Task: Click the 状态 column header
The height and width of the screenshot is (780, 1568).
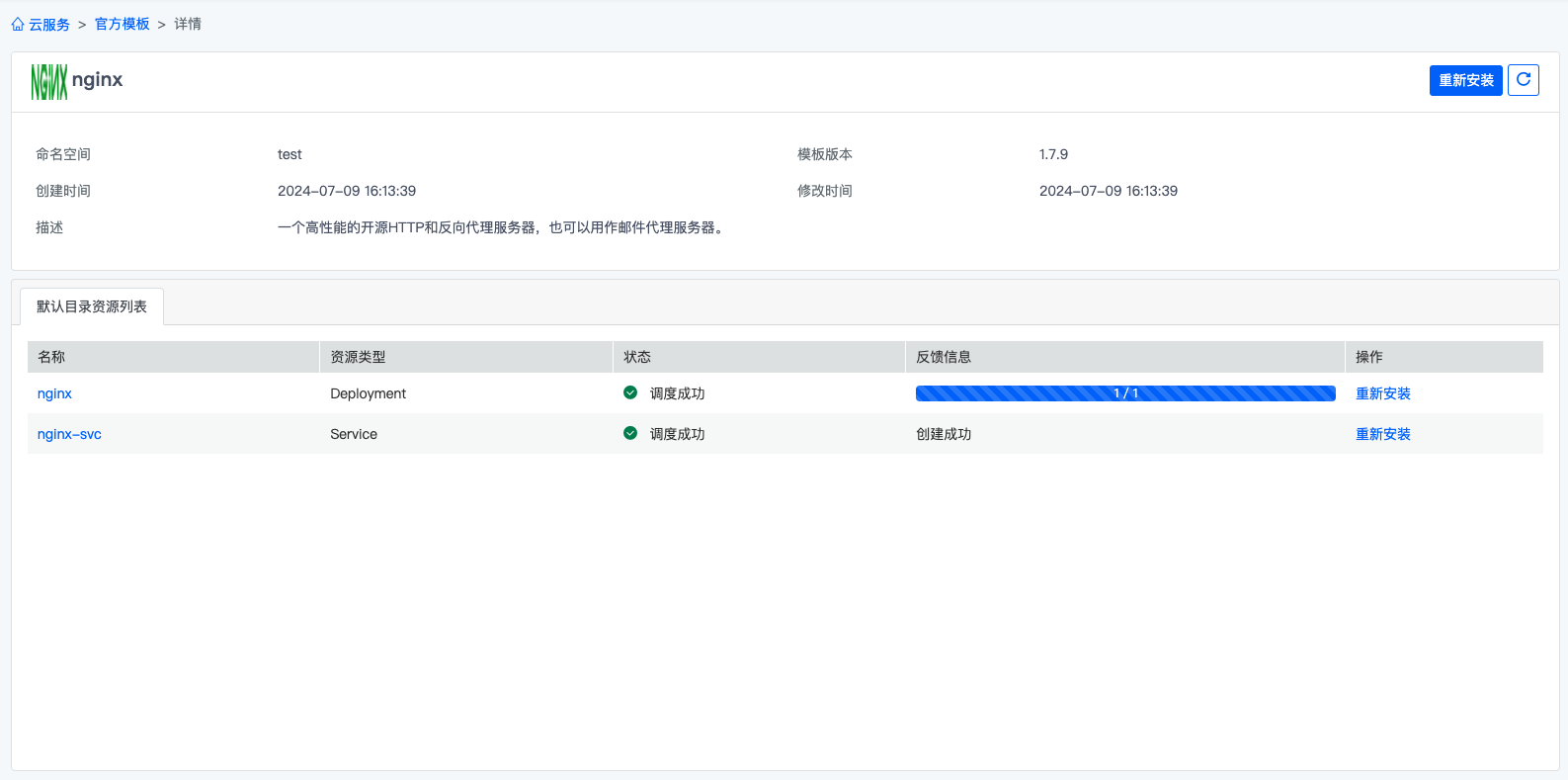Action: (x=759, y=357)
